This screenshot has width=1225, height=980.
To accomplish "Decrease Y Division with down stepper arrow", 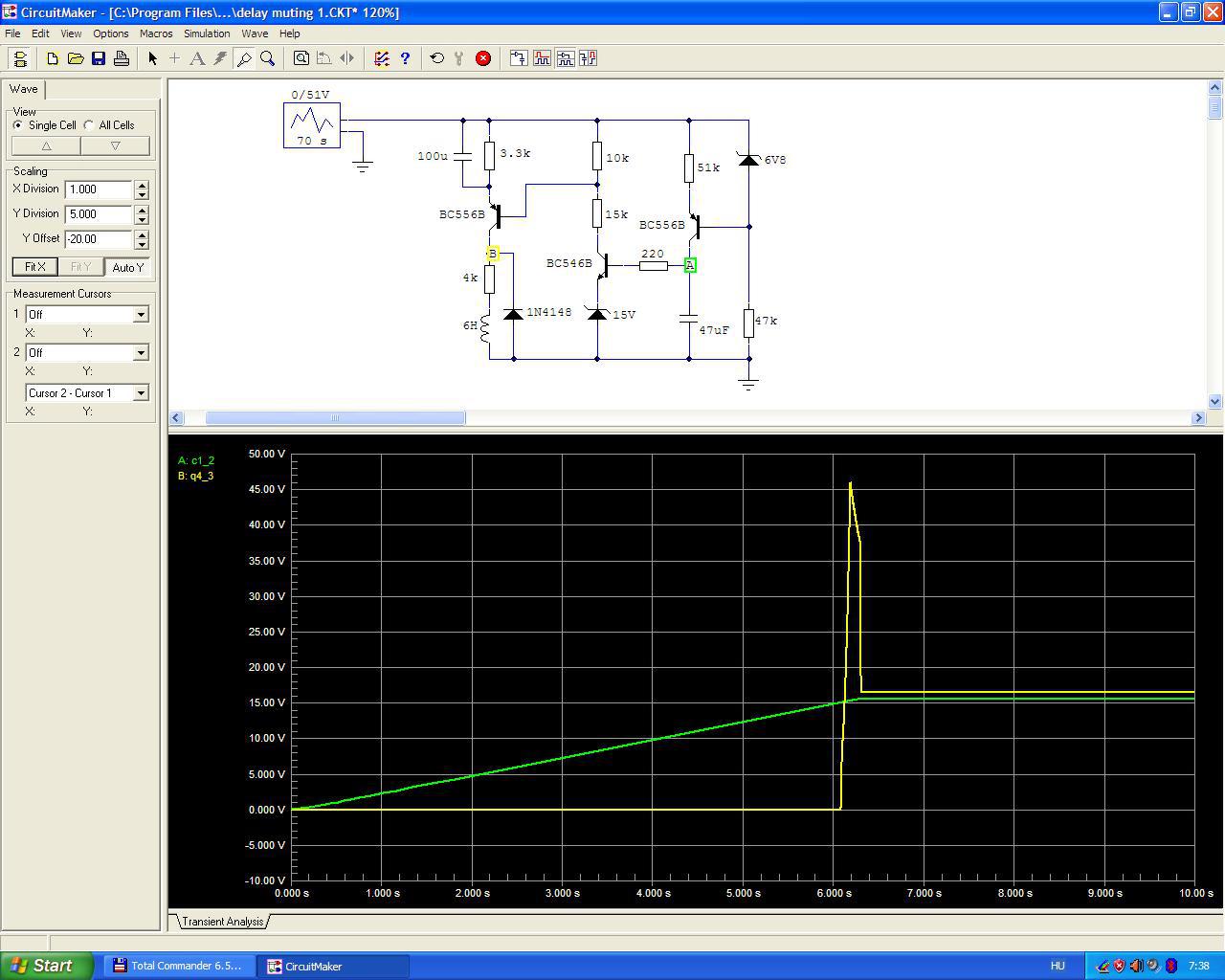I will click(142, 219).
